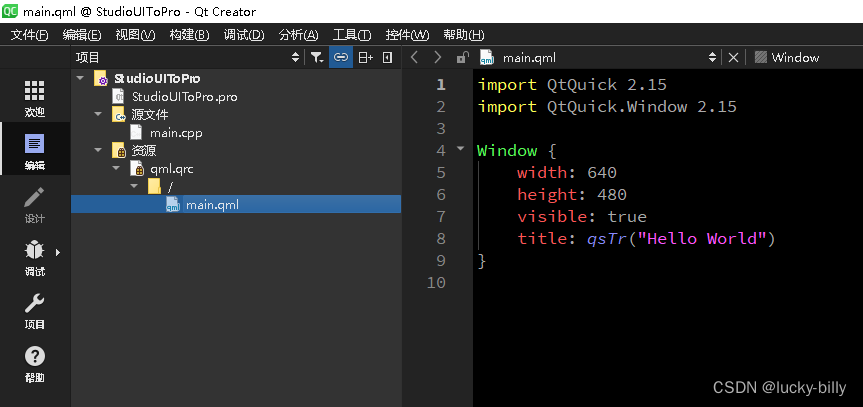Click the qsTr function call
The height and width of the screenshot is (407, 863).
coord(607,238)
